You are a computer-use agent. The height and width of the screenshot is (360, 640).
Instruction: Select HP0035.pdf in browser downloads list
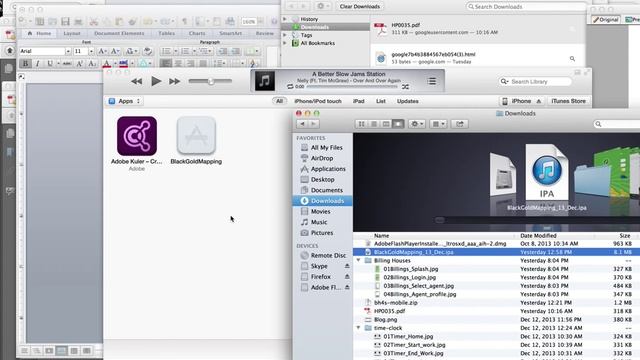tap(478, 29)
